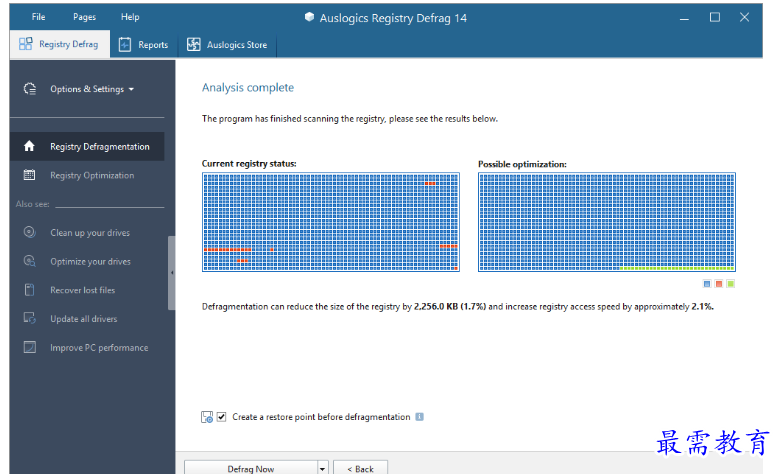Expand the Options & Settings dropdown

92,89
